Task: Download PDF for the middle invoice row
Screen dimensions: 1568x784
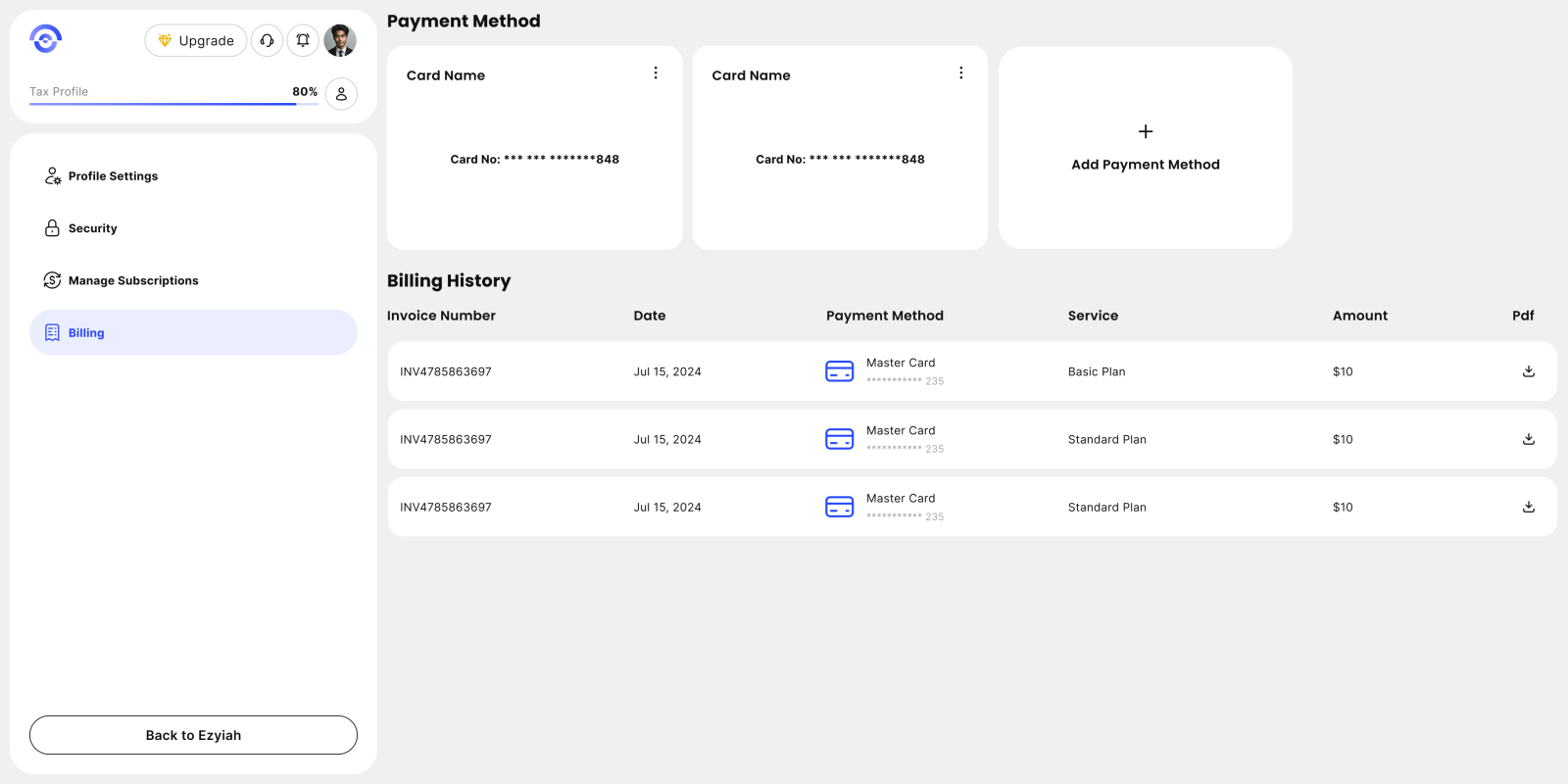Action: [x=1528, y=439]
